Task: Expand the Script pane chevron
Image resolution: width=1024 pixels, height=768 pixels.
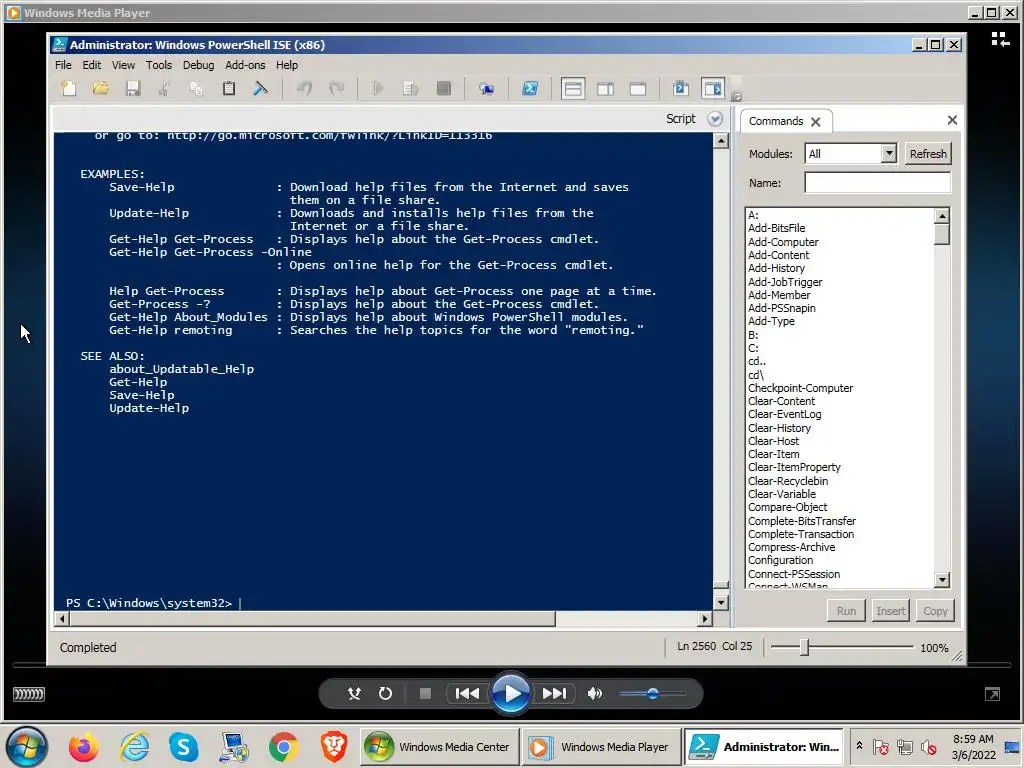Action: coord(715,119)
